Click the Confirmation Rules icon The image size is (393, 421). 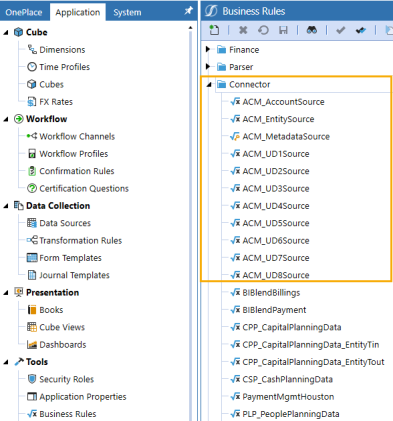pos(32,171)
